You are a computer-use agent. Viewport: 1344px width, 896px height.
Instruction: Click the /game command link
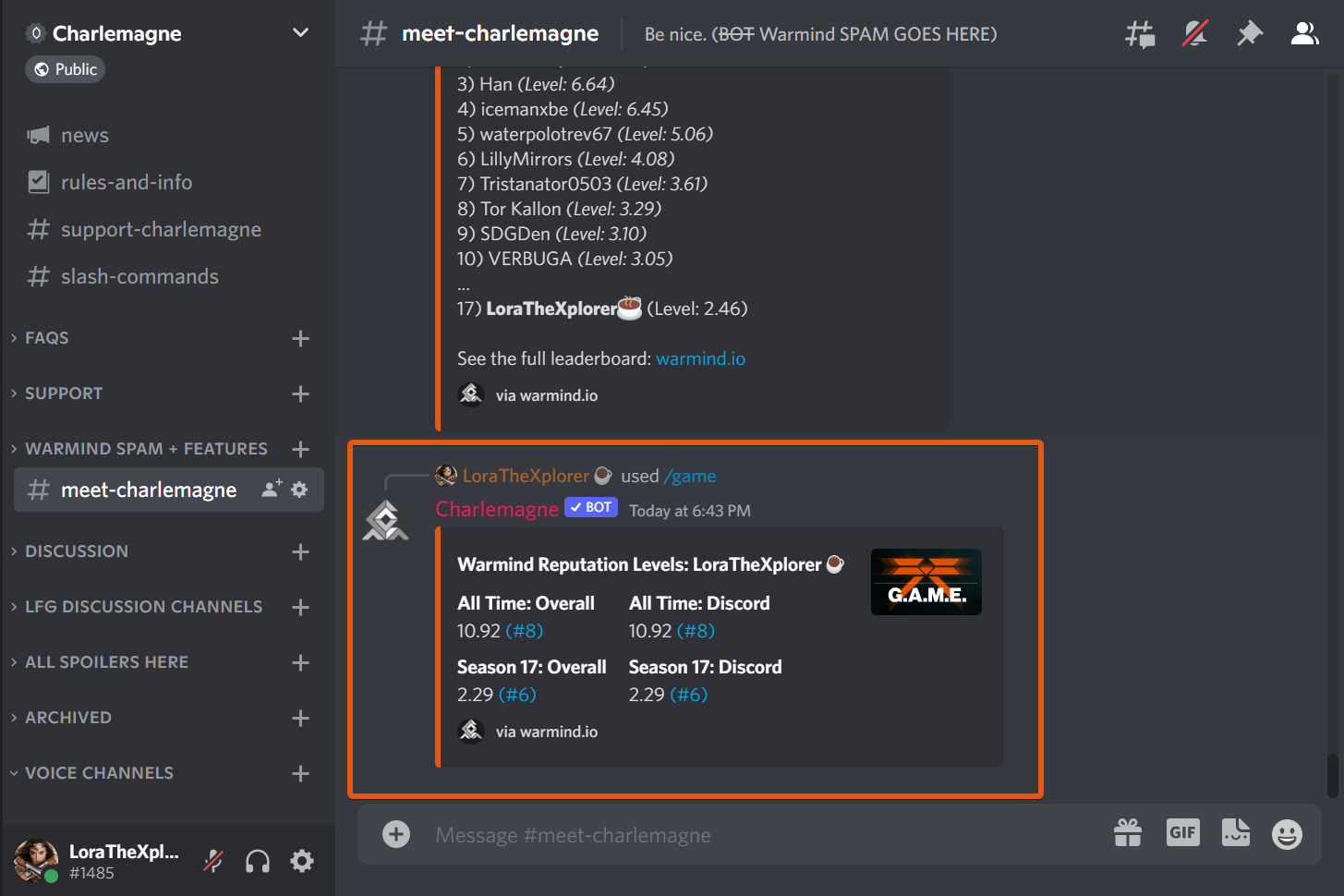tap(690, 477)
